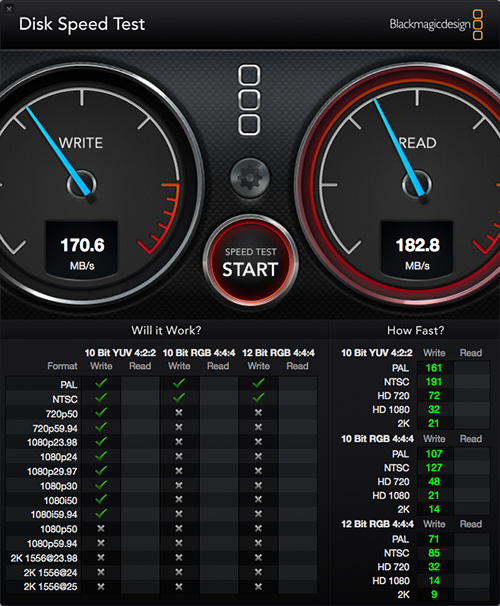The height and width of the screenshot is (606, 500).
Task: Click the Blackmagicdesign logo
Action: click(436, 25)
